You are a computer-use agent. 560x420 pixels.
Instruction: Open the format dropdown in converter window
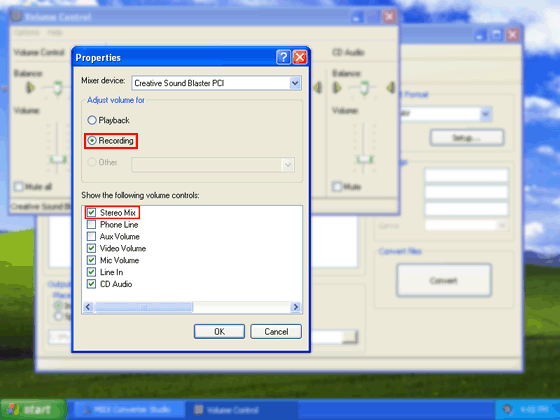point(485,114)
